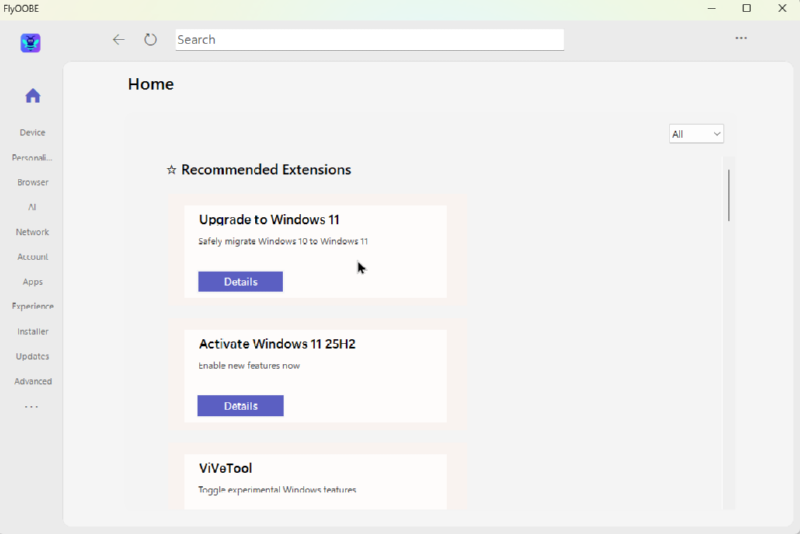Open Details for Upgrade to Windows 11
800x534 pixels.
click(x=240, y=282)
